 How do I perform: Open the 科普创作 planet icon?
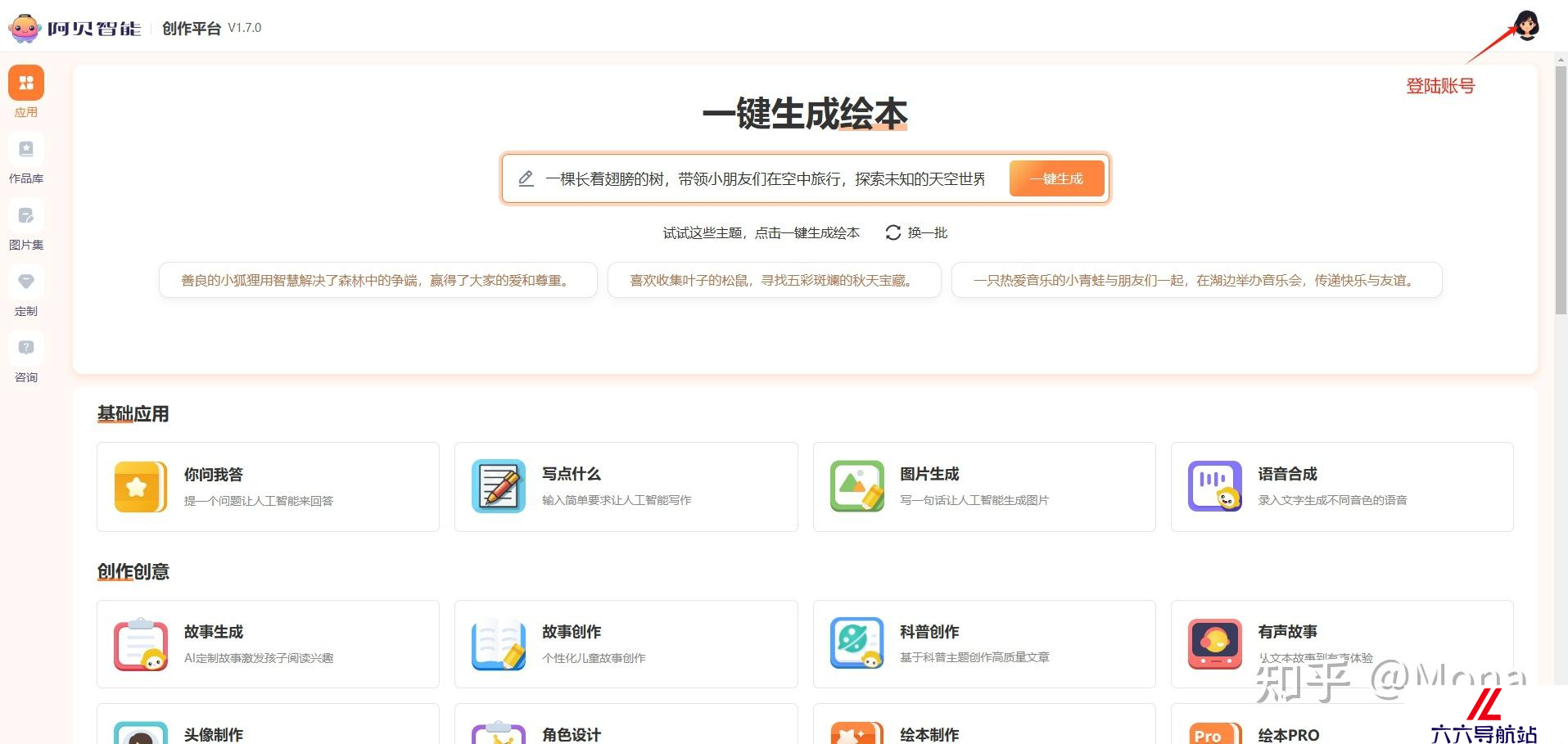point(856,643)
